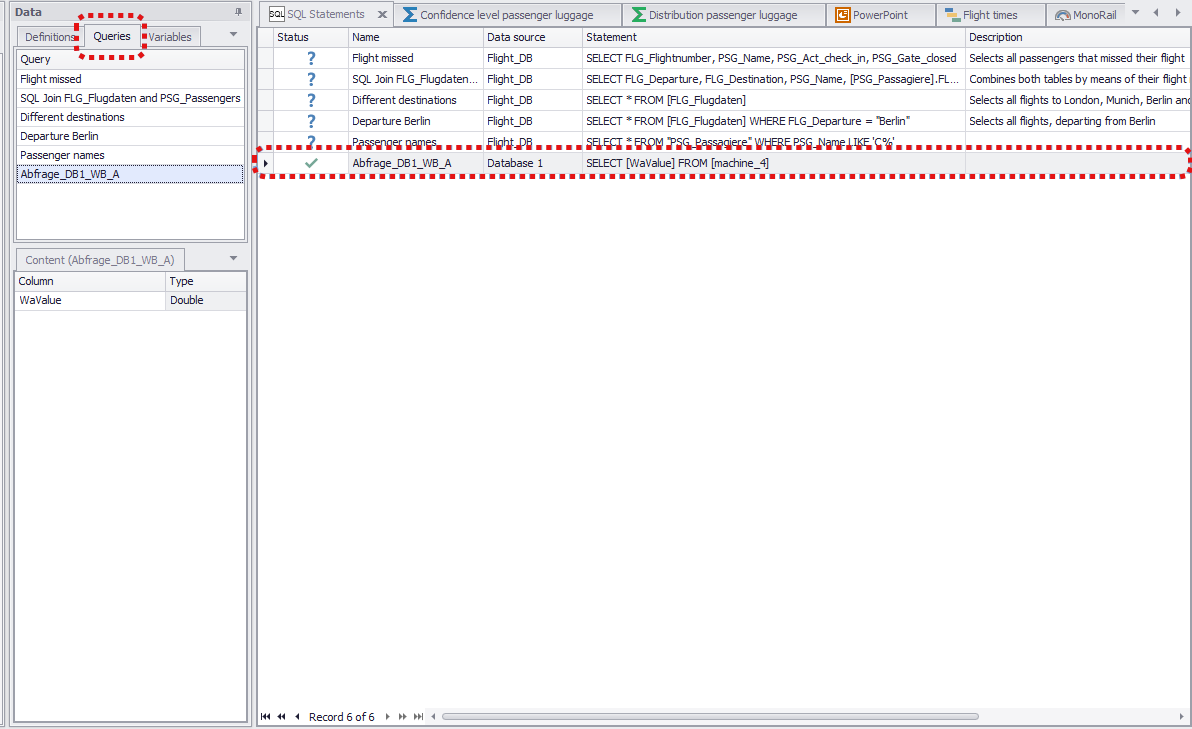Select Passenger names in Queries list
The height and width of the screenshot is (729, 1192).
pos(131,155)
